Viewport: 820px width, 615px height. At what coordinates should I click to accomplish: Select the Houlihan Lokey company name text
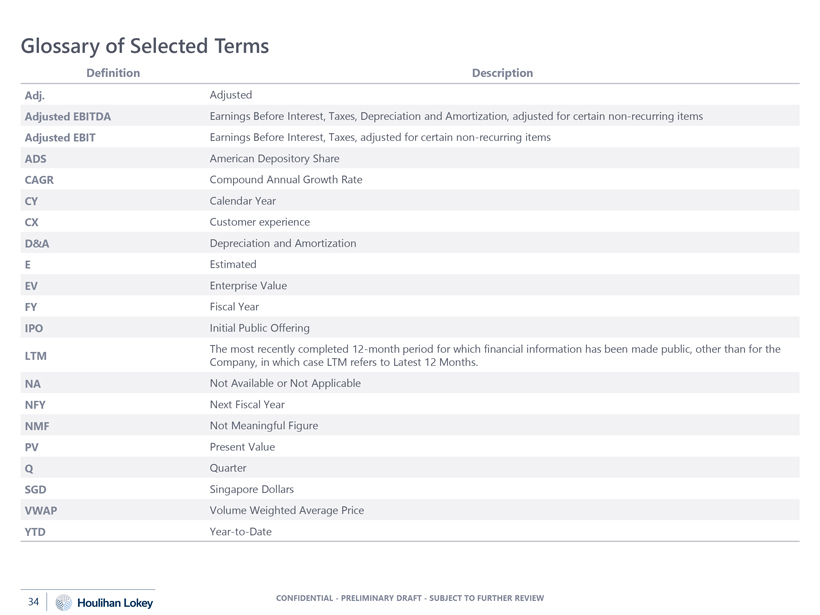(115, 603)
